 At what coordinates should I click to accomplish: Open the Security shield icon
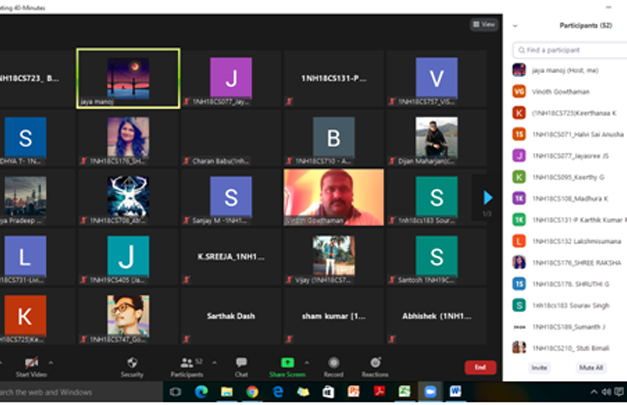[132, 362]
